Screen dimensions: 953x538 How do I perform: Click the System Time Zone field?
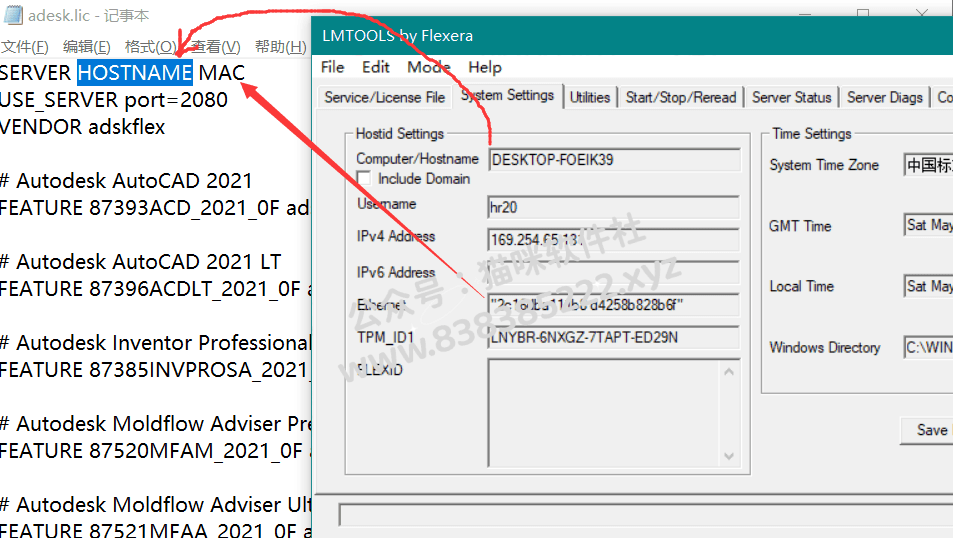tap(928, 165)
